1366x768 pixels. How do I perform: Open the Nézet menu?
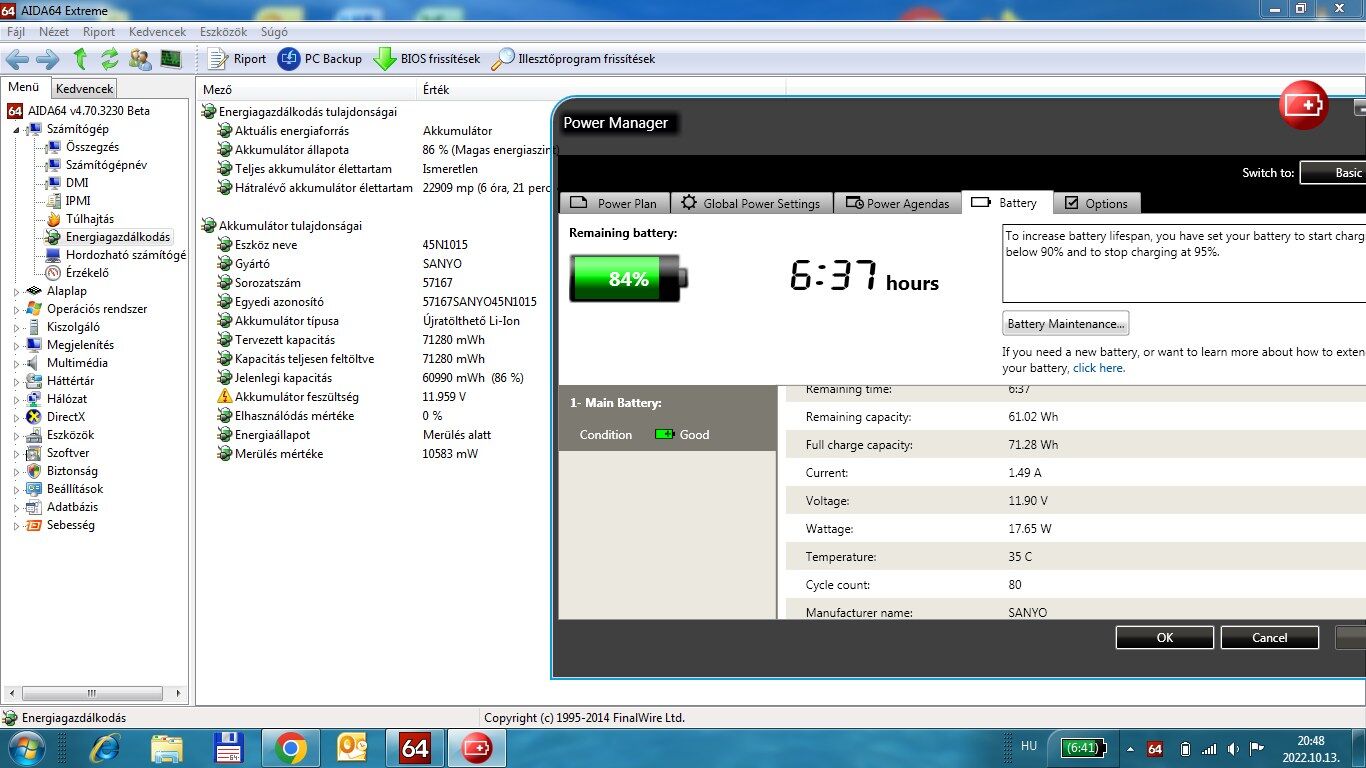pyautogui.click(x=54, y=32)
